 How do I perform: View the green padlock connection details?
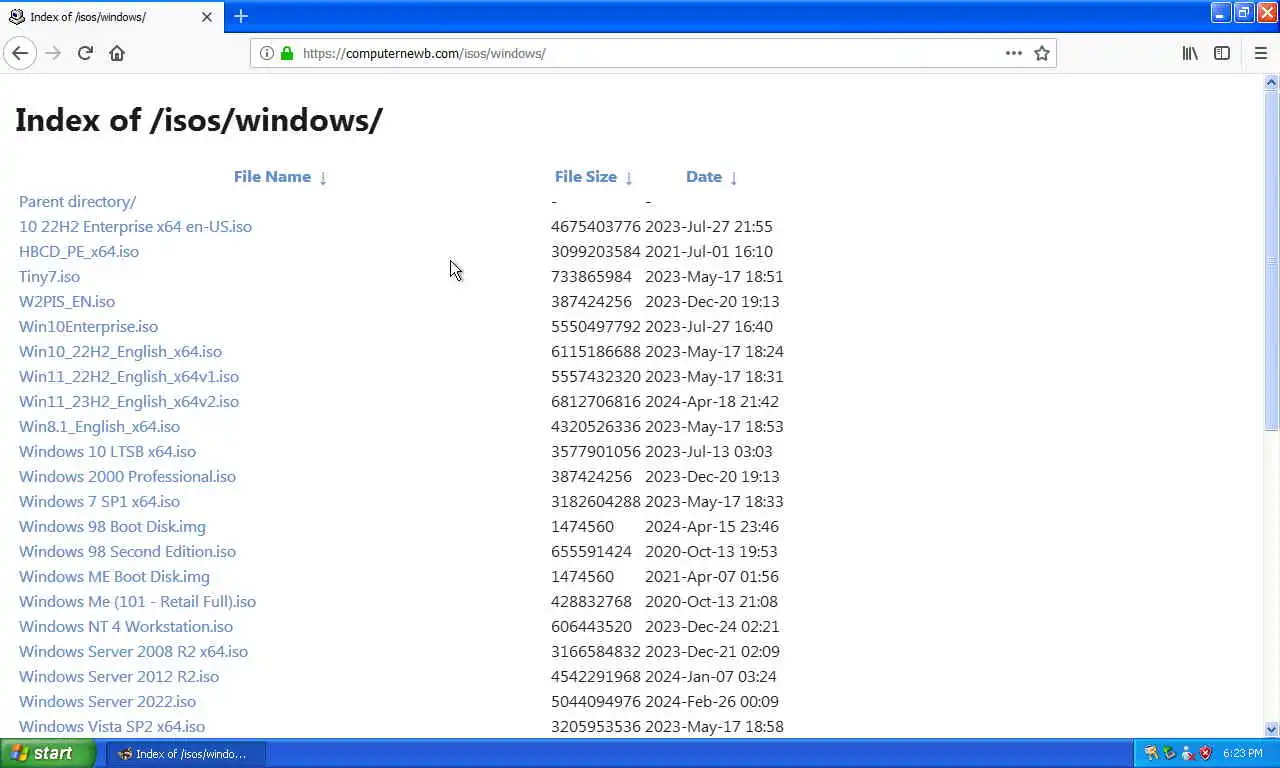[x=287, y=53]
